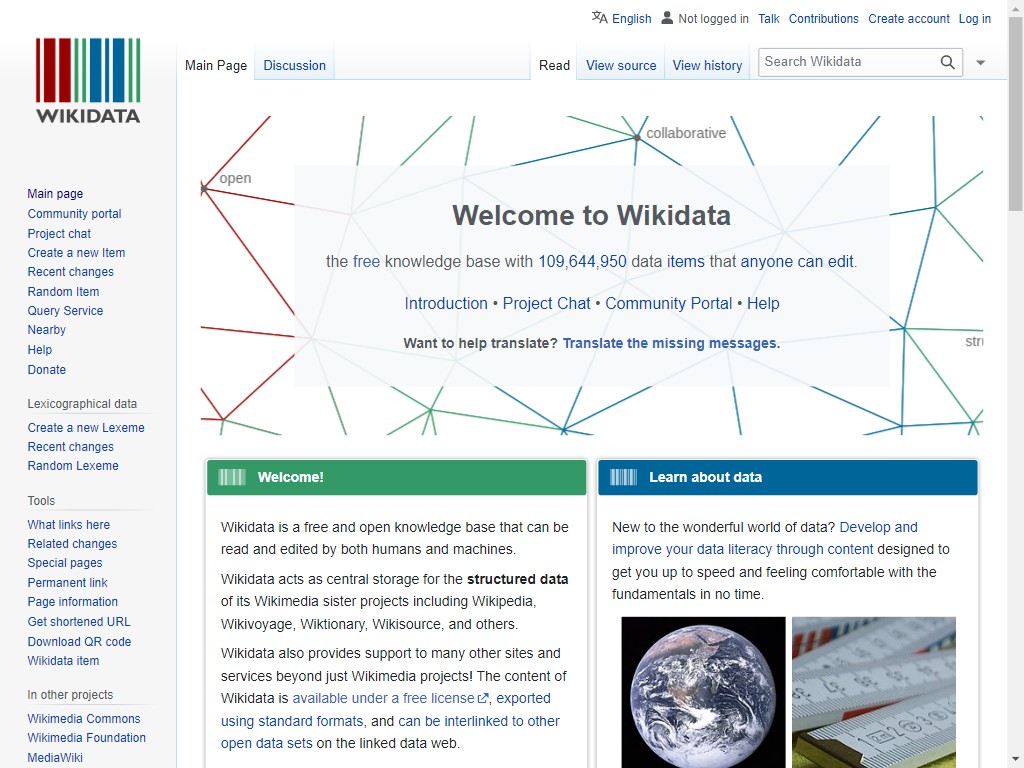This screenshot has height=768, width=1024.
Task: Open the View history tab
Action: [707, 65]
